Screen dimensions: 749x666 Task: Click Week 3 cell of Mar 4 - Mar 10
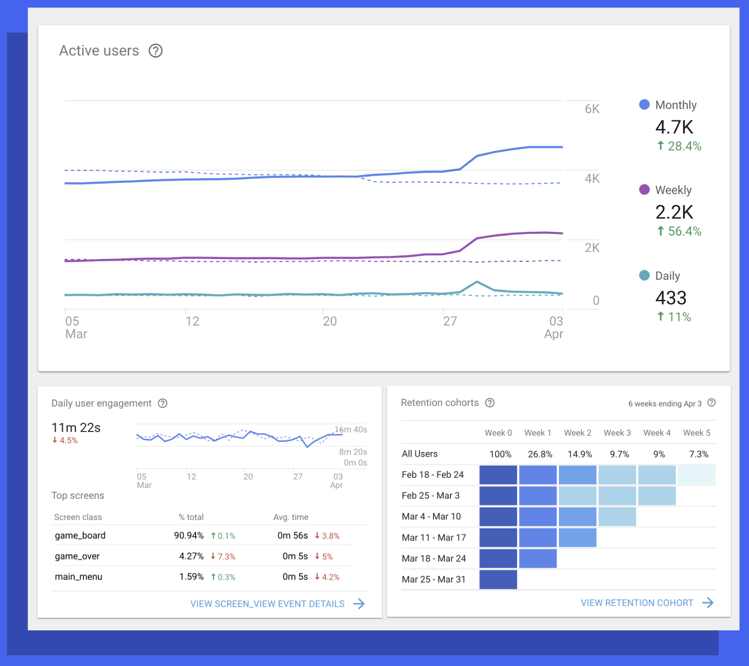pos(617,516)
